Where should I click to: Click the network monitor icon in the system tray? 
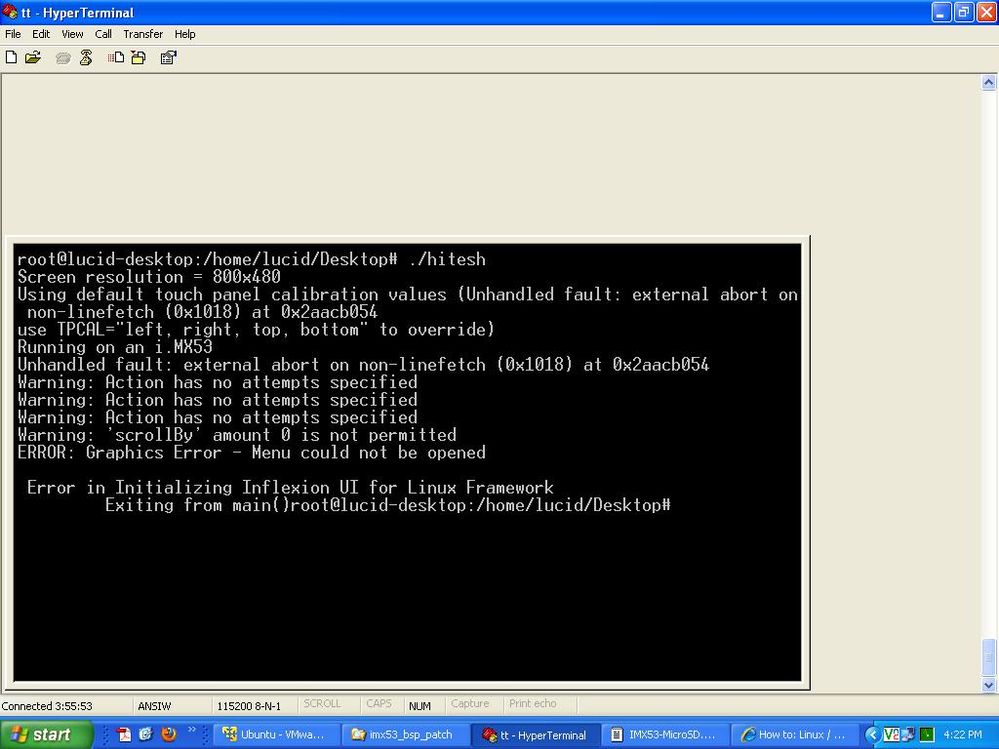[909, 735]
